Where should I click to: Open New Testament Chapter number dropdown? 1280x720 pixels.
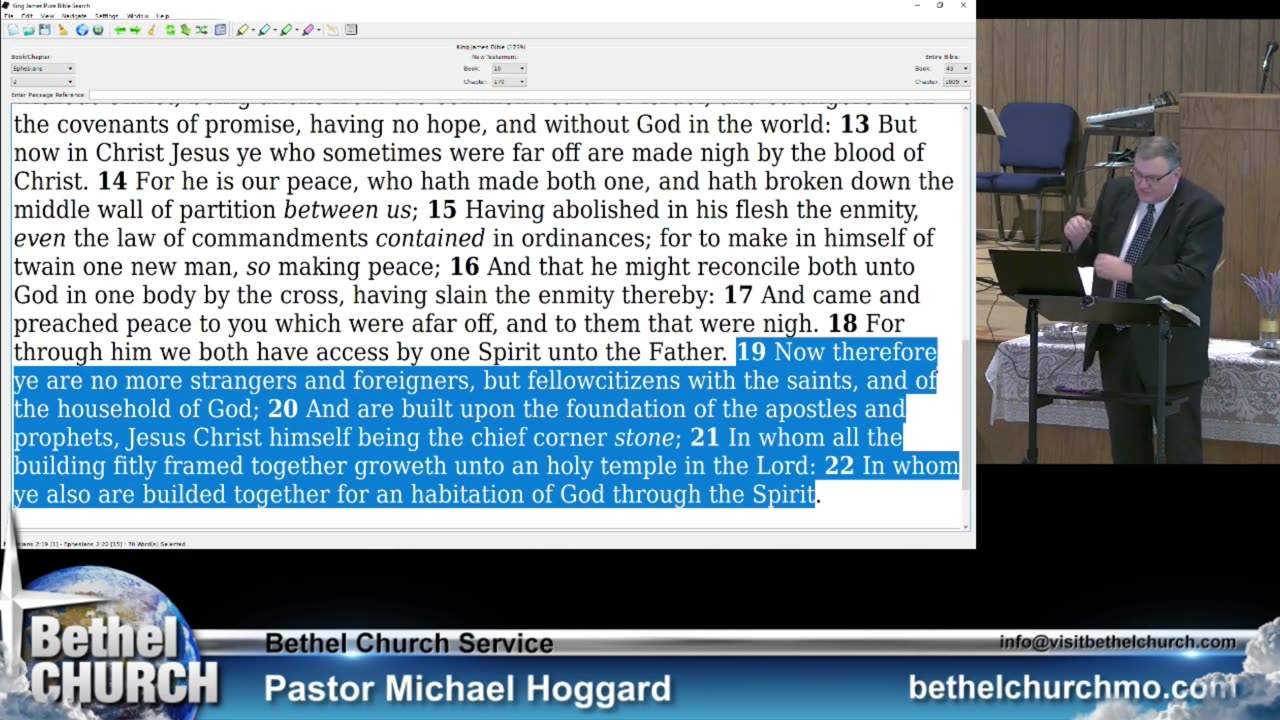pos(508,82)
